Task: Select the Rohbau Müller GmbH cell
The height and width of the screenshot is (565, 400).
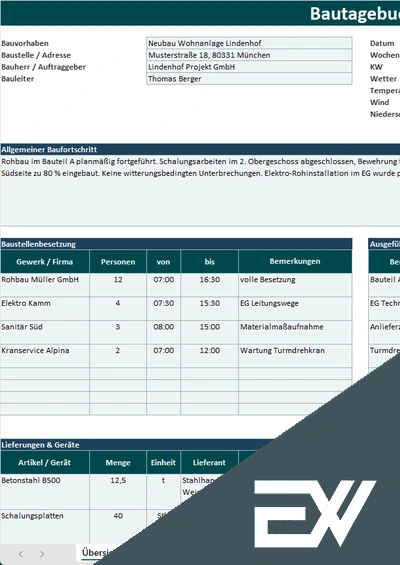Action: (x=45, y=285)
